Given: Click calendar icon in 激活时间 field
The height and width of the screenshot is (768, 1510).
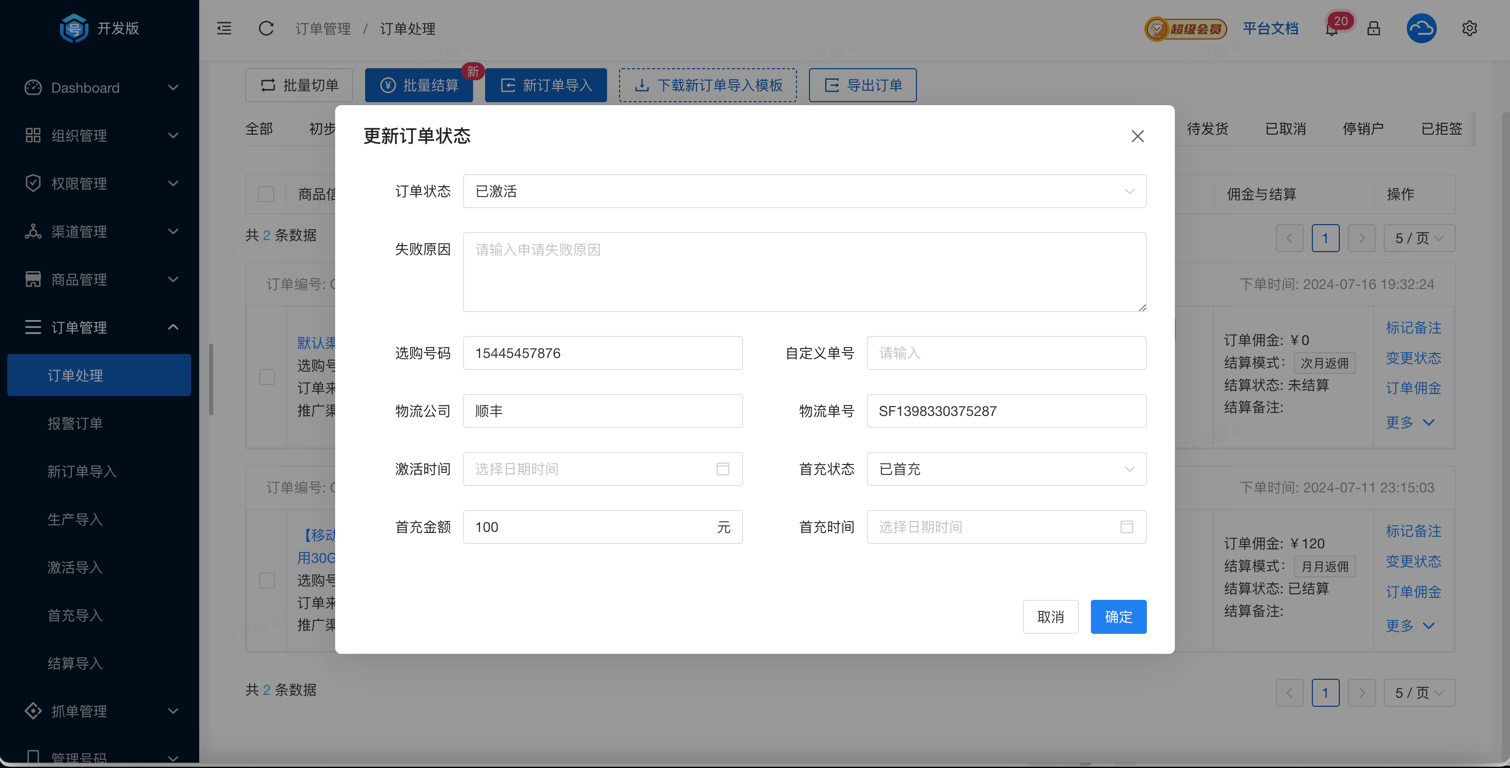Looking at the screenshot, I should (x=723, y=469).
